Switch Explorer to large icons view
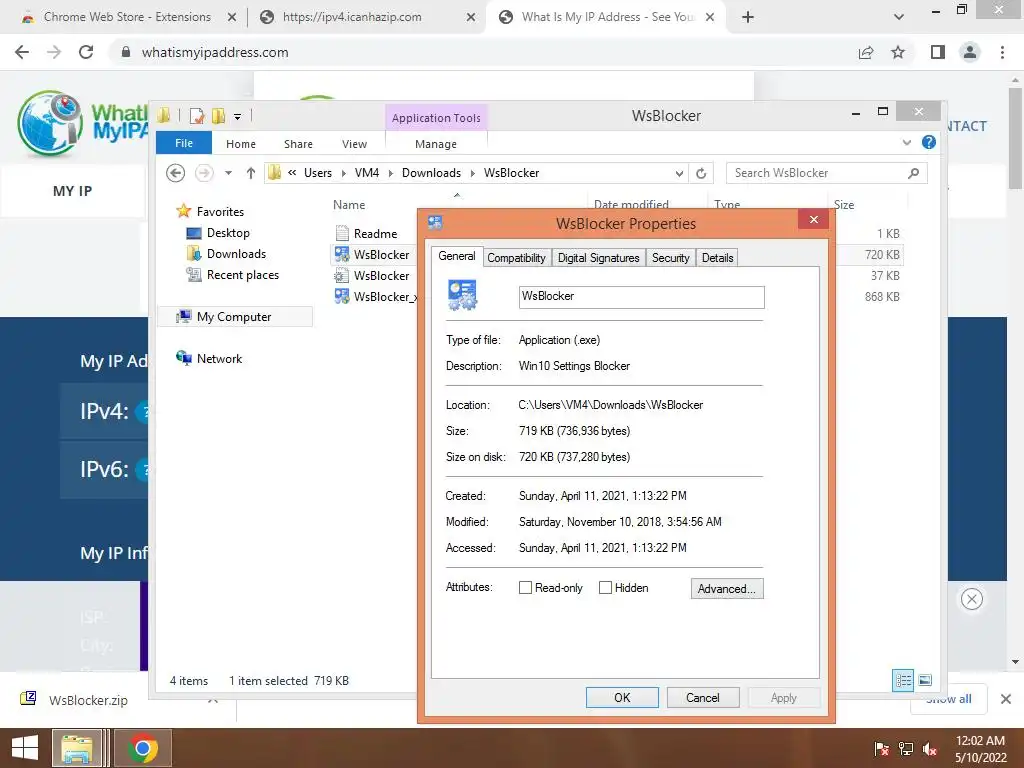The image size is (1024, 768). [925, 680]
